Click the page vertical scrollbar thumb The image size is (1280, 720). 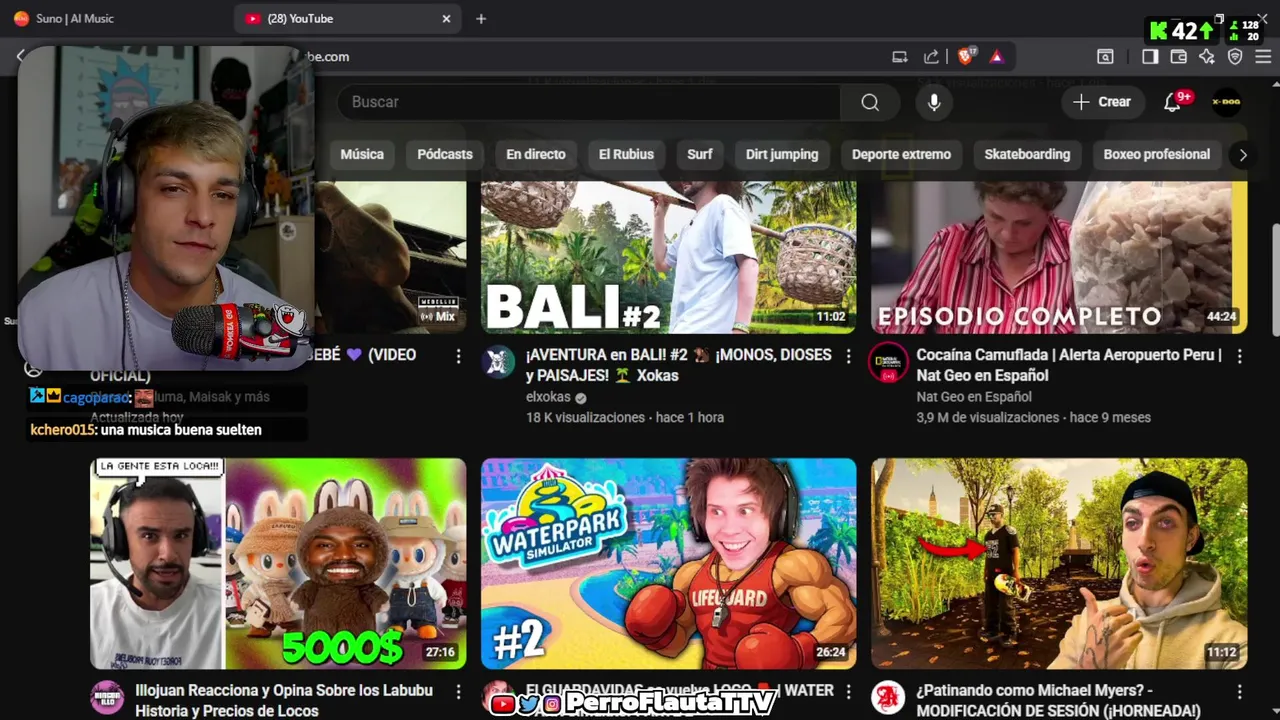coord(1275,280)
